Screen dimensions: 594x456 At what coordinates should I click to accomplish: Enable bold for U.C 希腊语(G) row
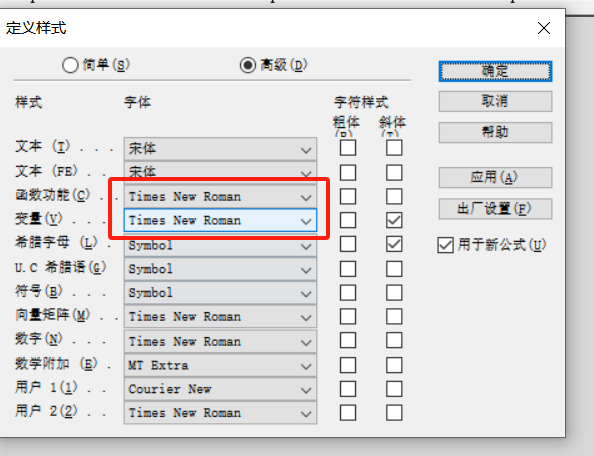[x=348, y=269]
